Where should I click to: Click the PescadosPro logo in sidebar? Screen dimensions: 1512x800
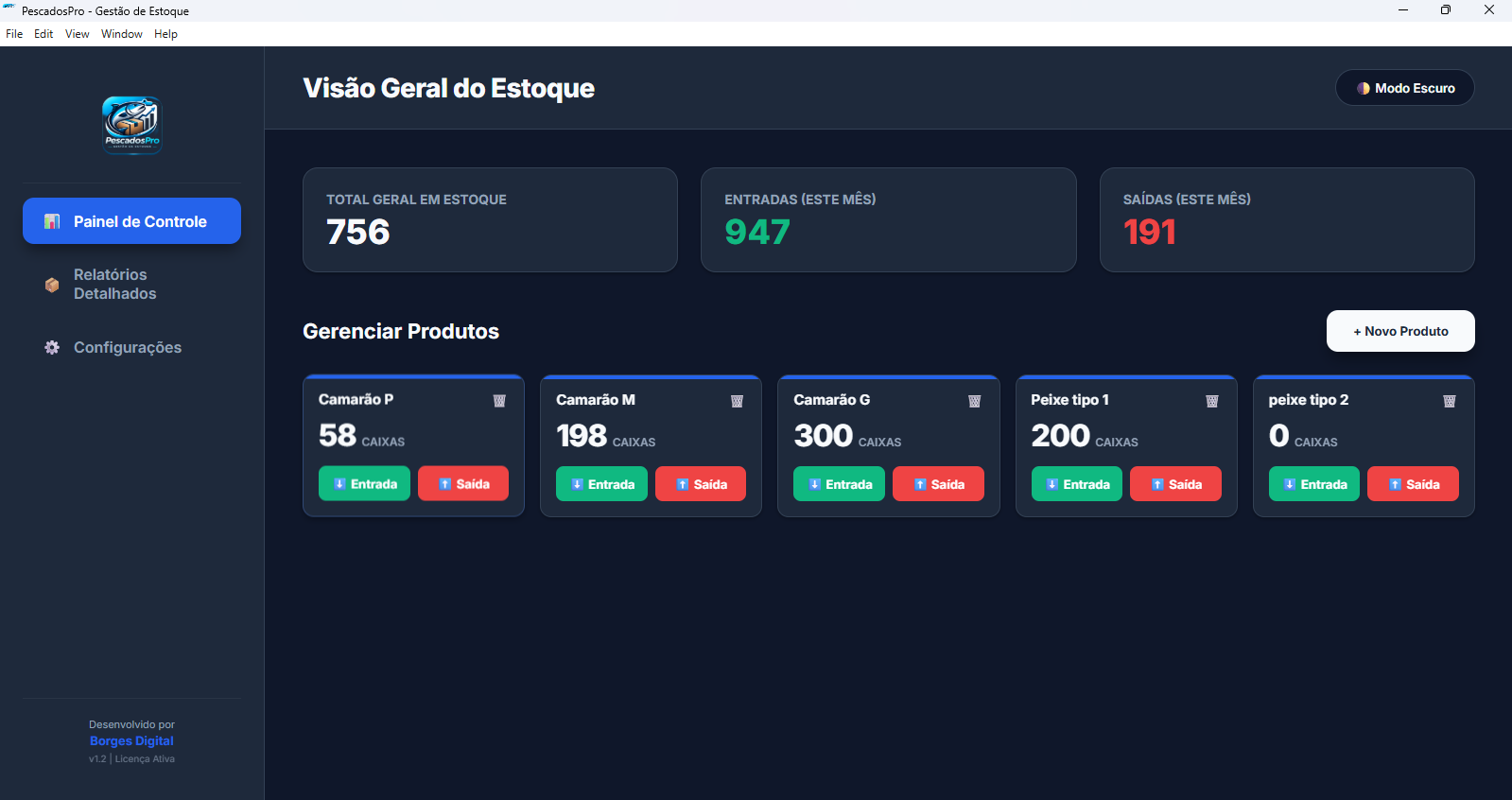131,124
